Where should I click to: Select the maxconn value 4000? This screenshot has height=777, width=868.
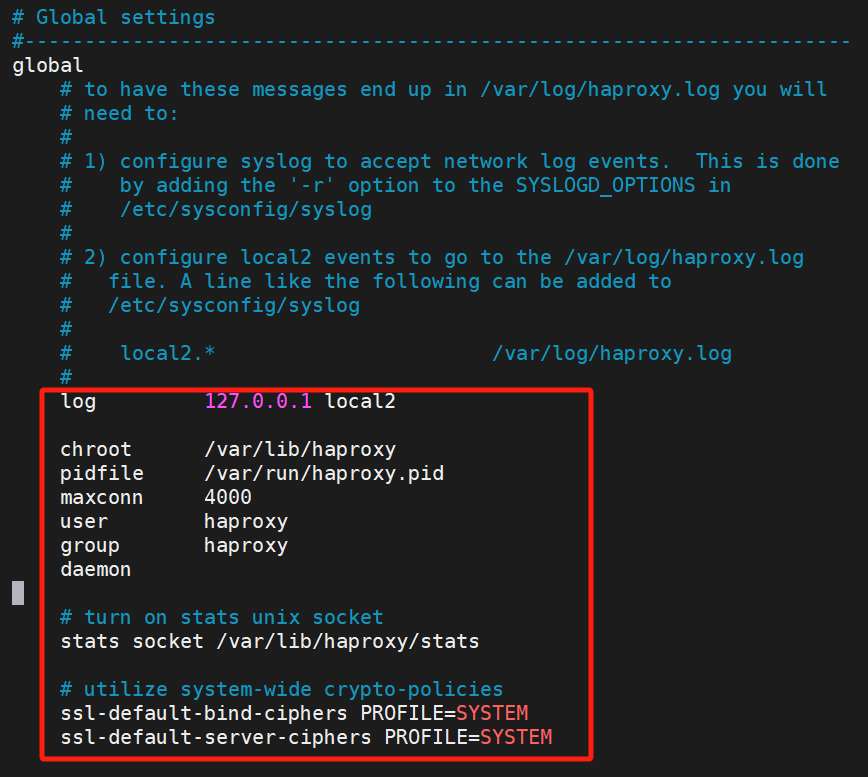tap(227, 497)
